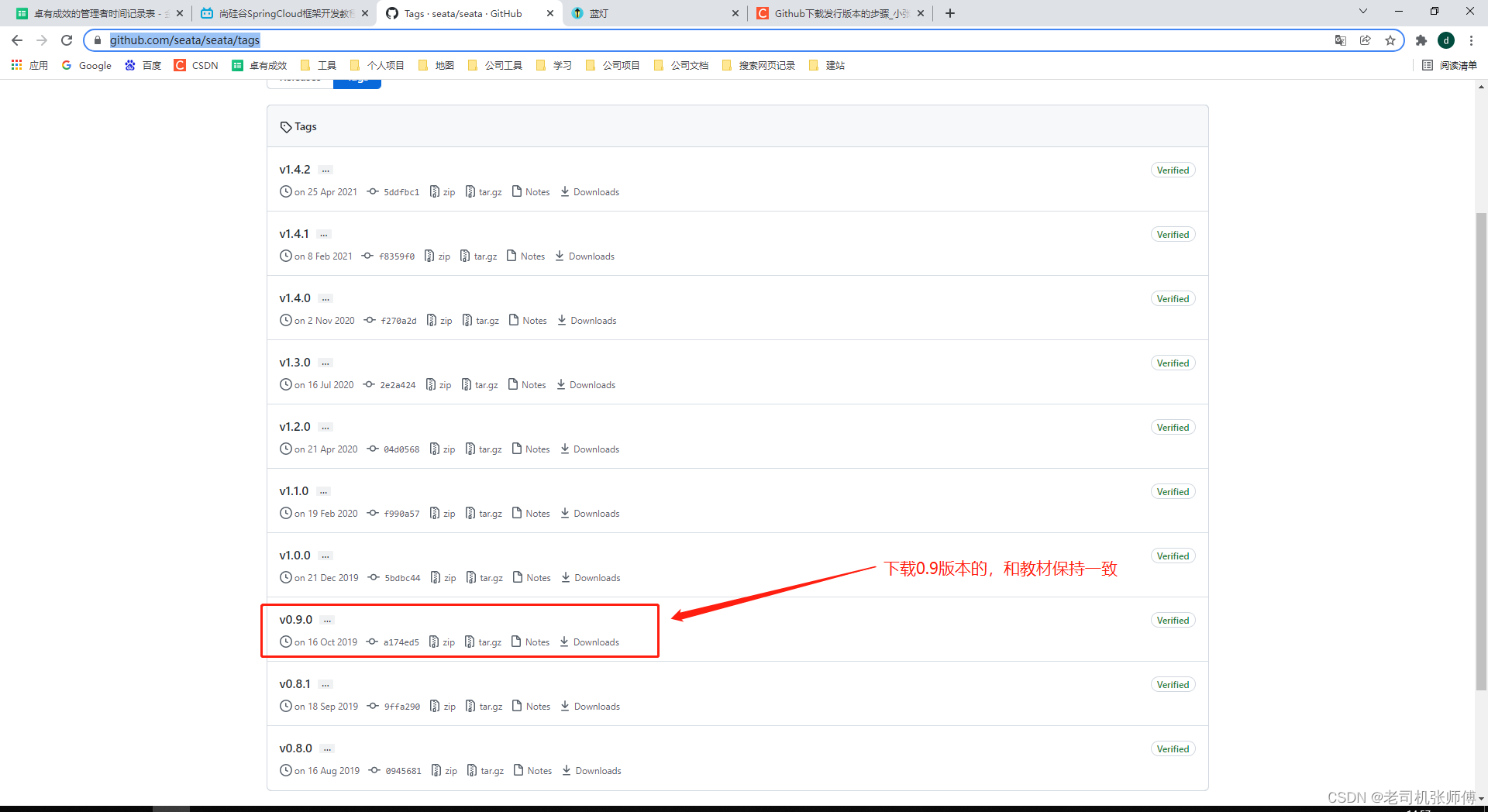This screenshot has height=812, width=1488.
Task: Switch to the Github下载发行版本 browser tab
Action: [840, 13]
